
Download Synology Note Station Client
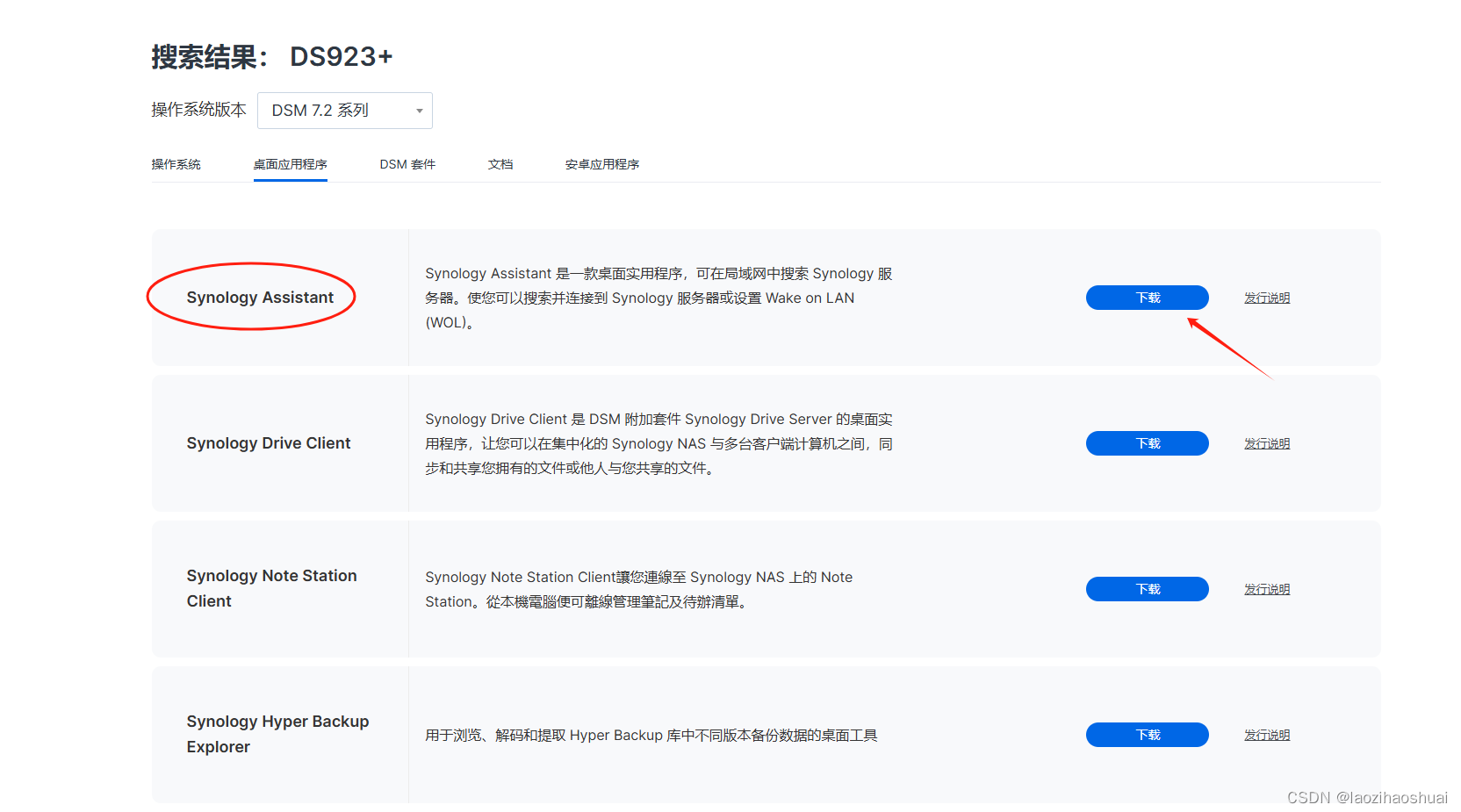(x=1148, y=589)
